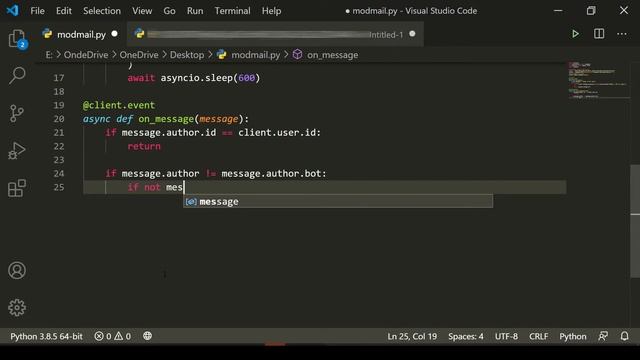This screenshot has height=360, width=640.
Task: Click Ln 25, Col 19 position indicator
Action: click(x=412, y=336)
